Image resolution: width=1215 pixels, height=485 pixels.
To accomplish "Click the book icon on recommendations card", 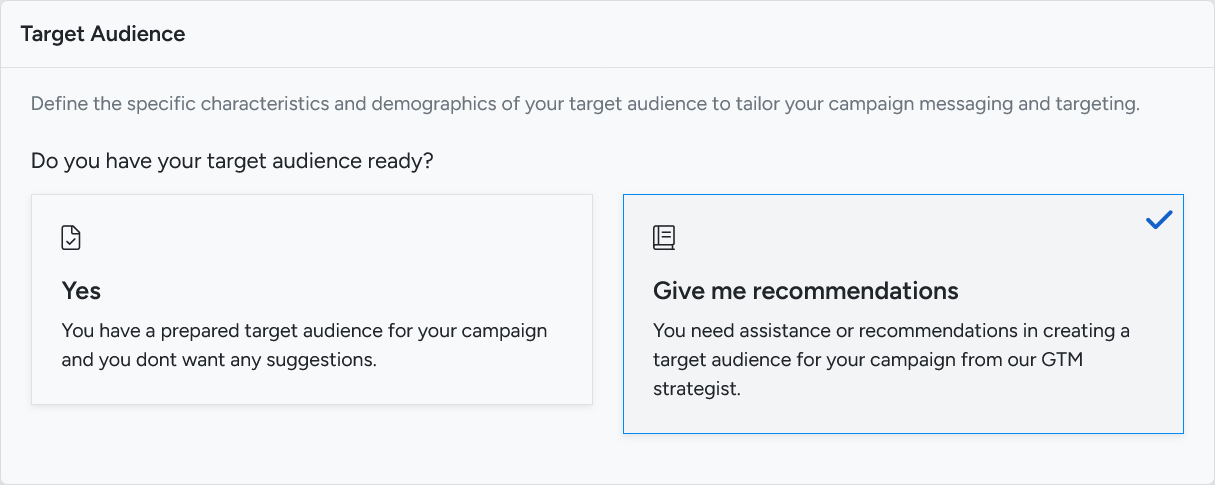I will (x=663, y=237).
